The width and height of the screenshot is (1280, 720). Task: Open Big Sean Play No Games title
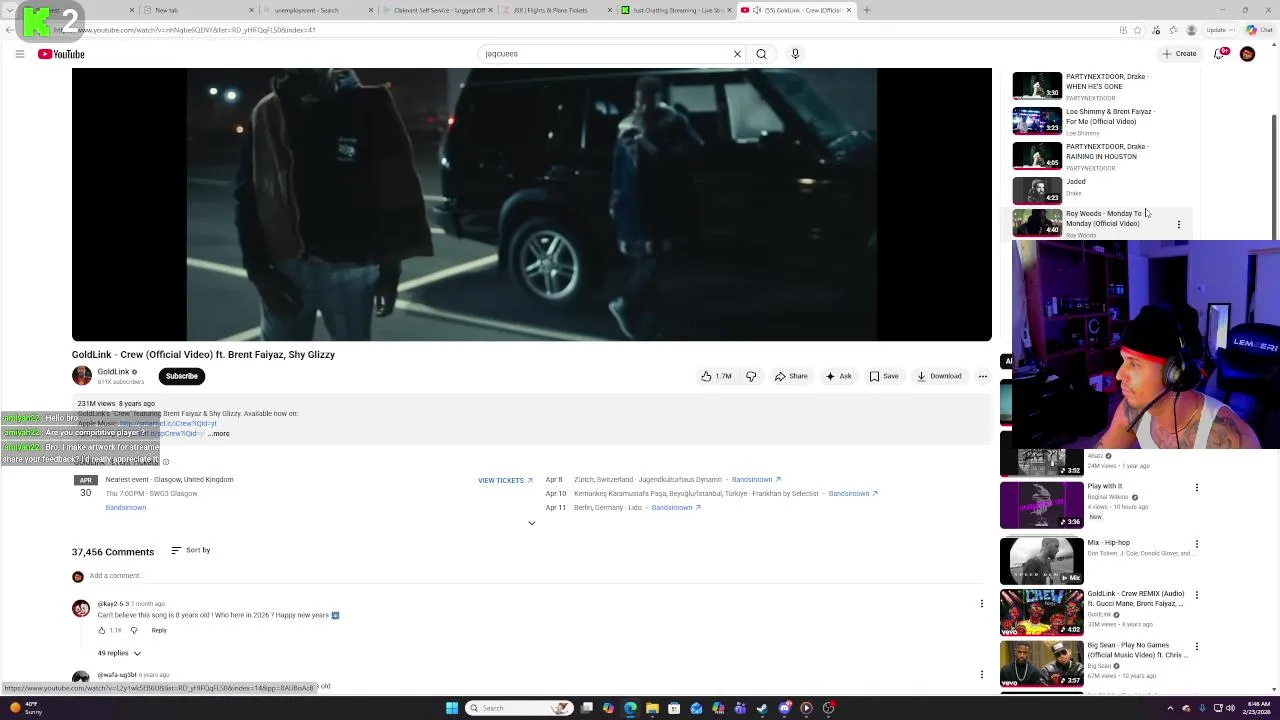coord(1136,650)
